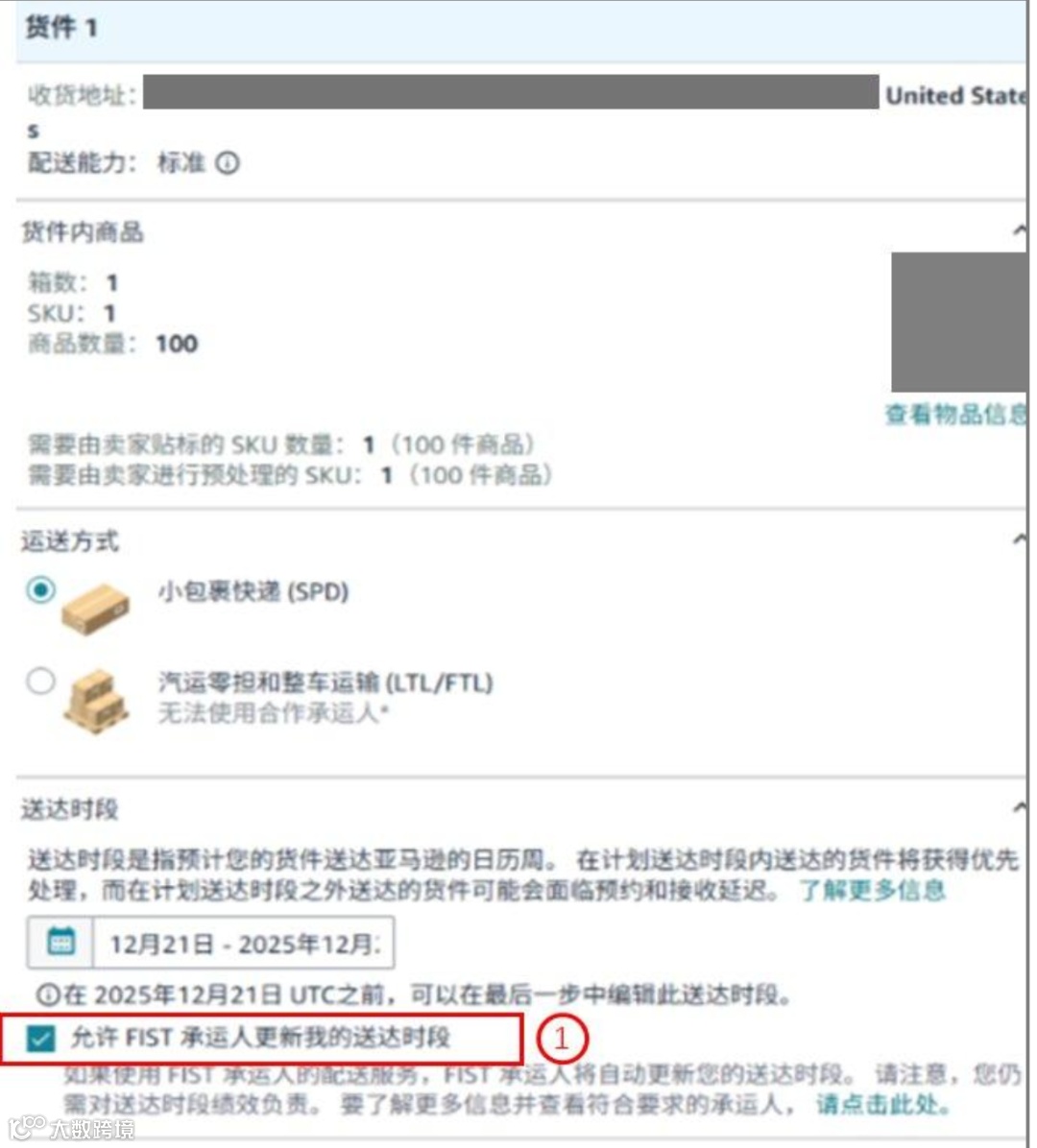Open the calendar icon for delivery window

pos(60,945)
